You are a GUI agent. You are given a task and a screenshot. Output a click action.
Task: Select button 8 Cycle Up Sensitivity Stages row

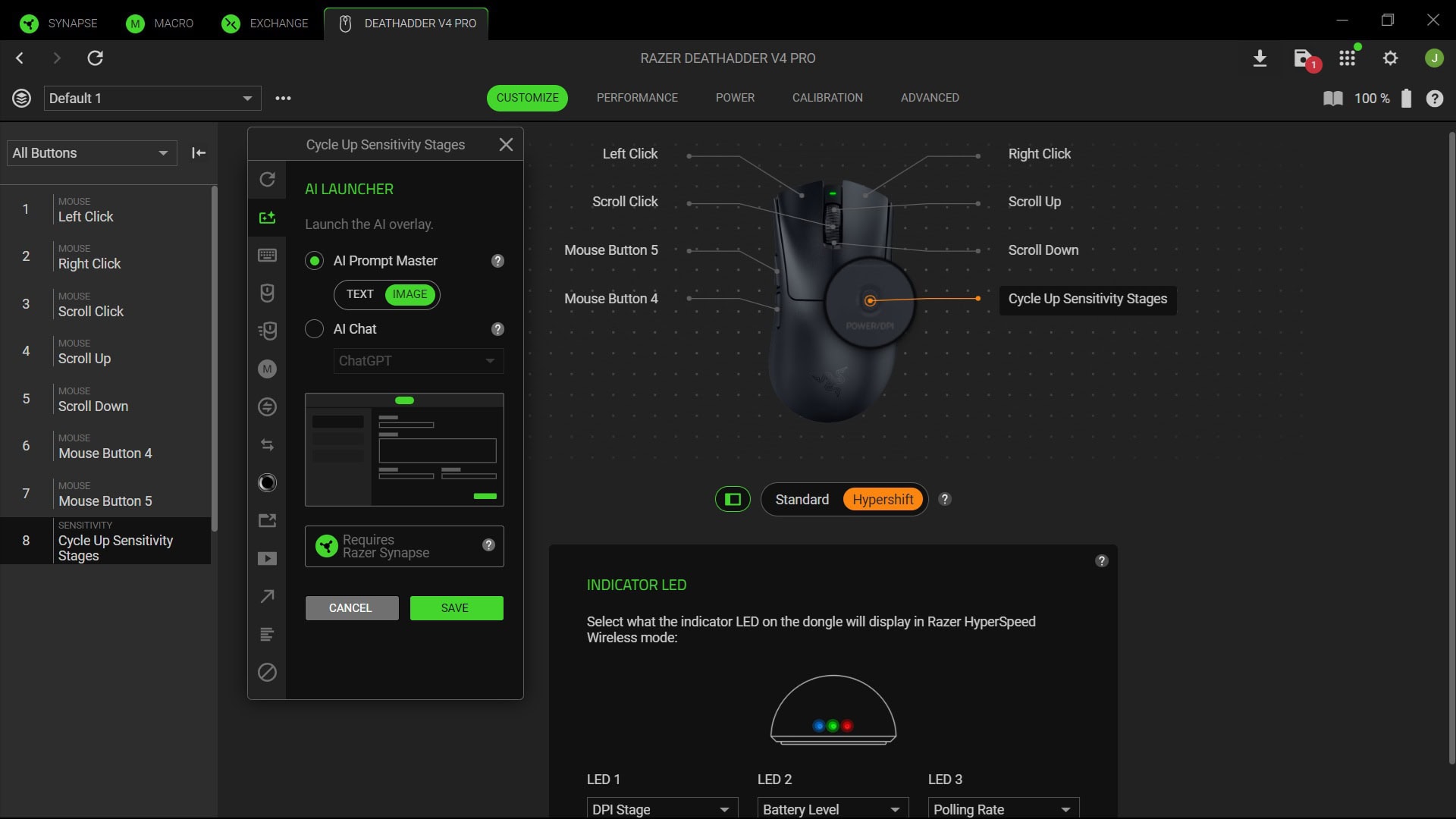pyautogui.click(x=105, y=541)
